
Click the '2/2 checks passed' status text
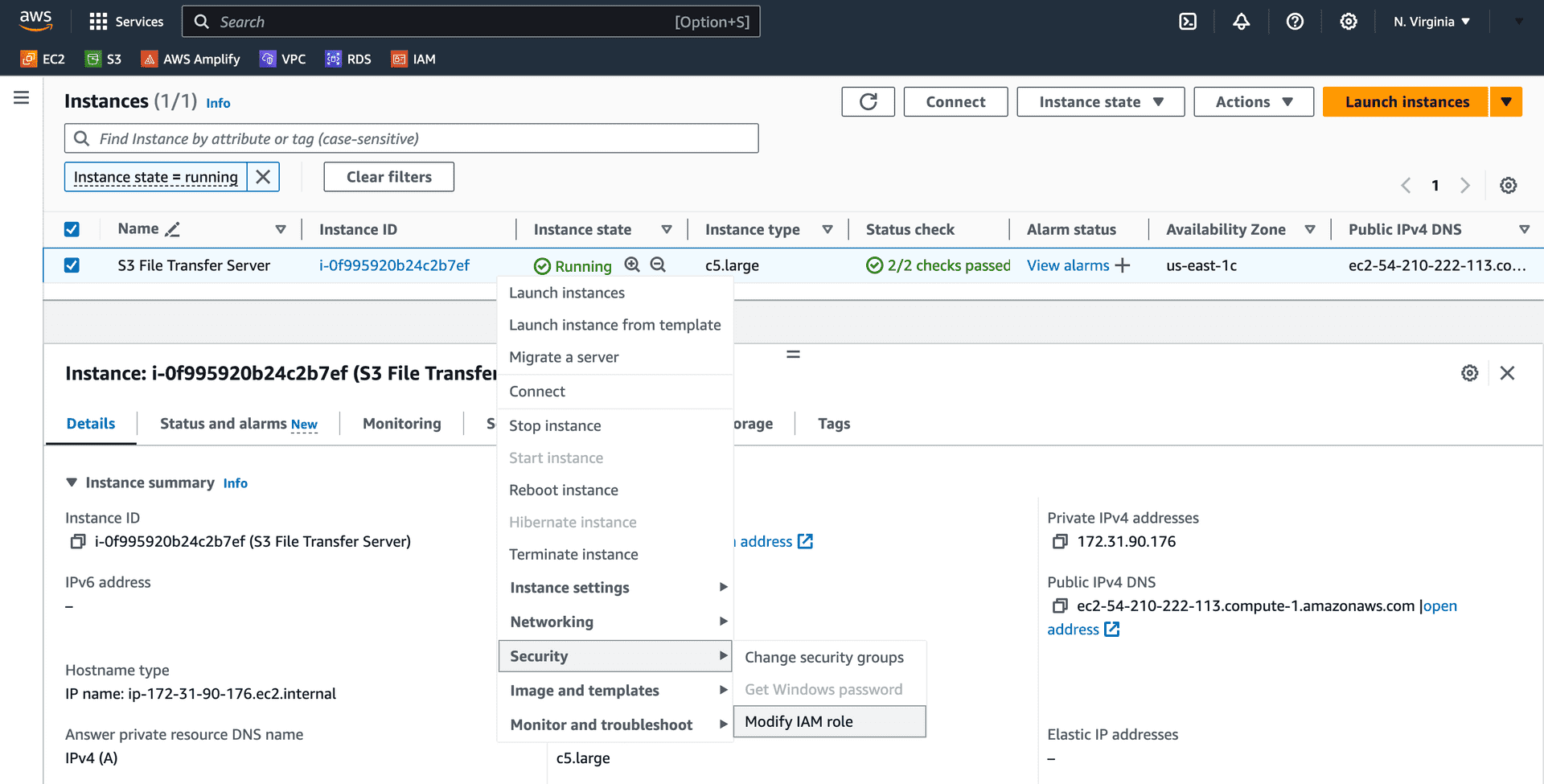coord(948,265)
